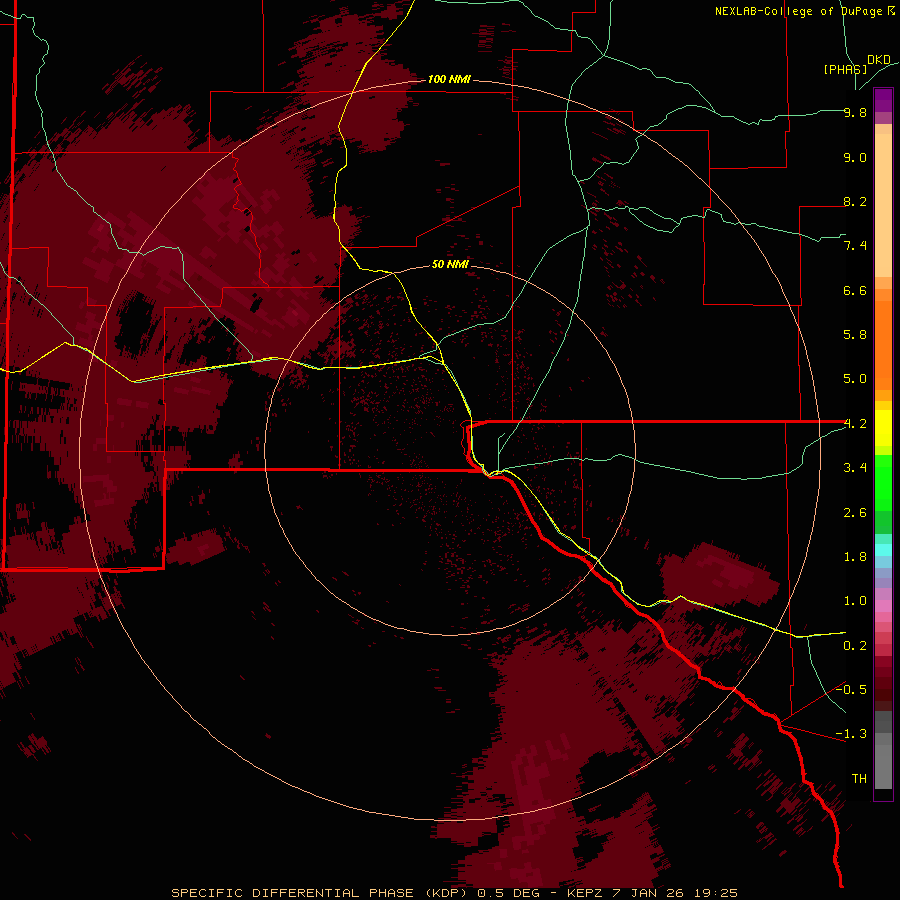This screenshot has height=900, width=900.
Task: Pick the bright green band of the color scale
Action: (x=883, y=484)
